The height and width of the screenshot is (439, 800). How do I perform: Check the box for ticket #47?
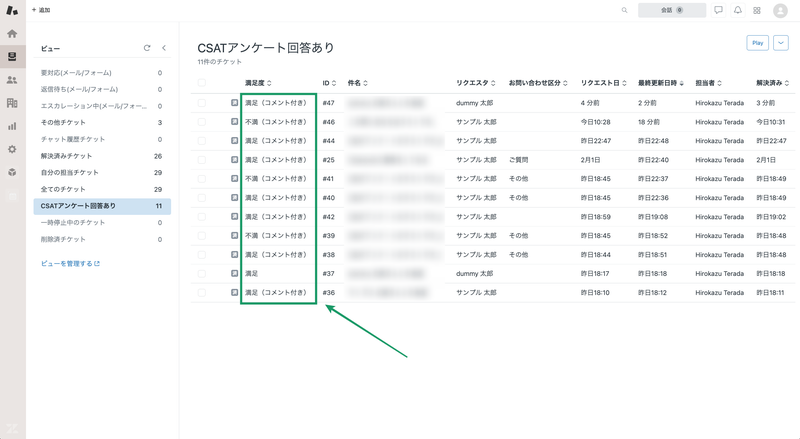[202, 103]
